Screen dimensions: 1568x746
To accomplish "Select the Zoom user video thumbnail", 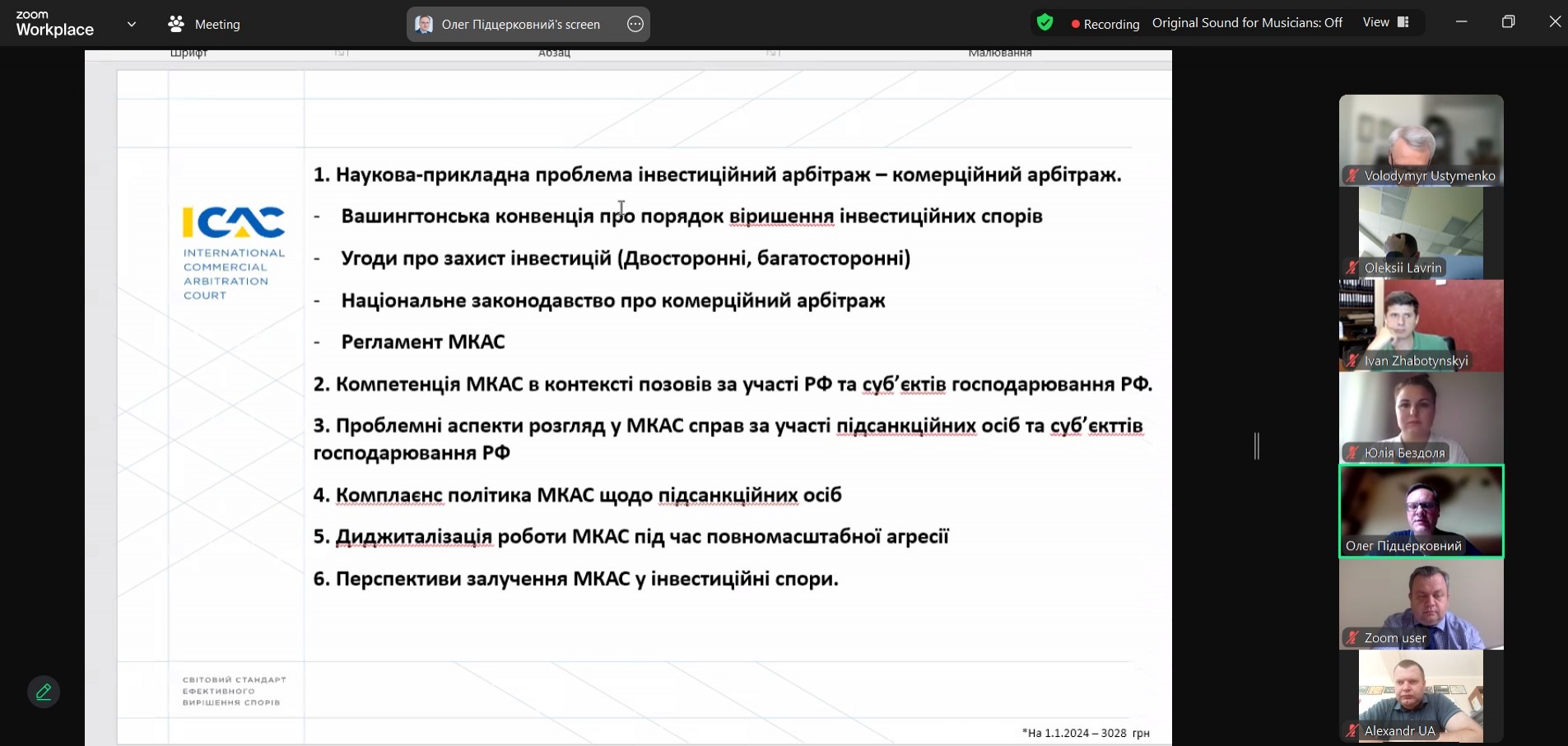I will [x=1421, y=604].
